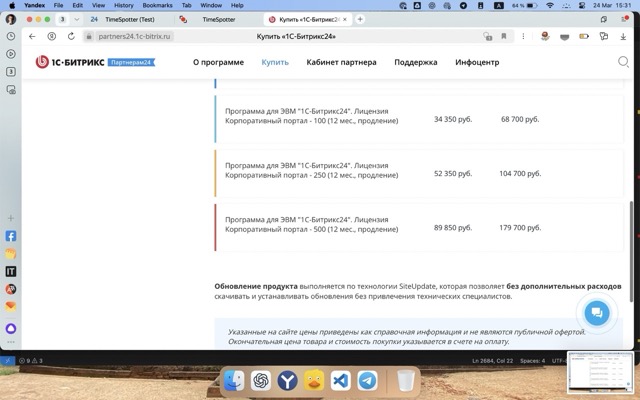The height and width of the screenshot is (400, 640).
Task: Click the site search magnifier icon
Action: click(623, 62)
